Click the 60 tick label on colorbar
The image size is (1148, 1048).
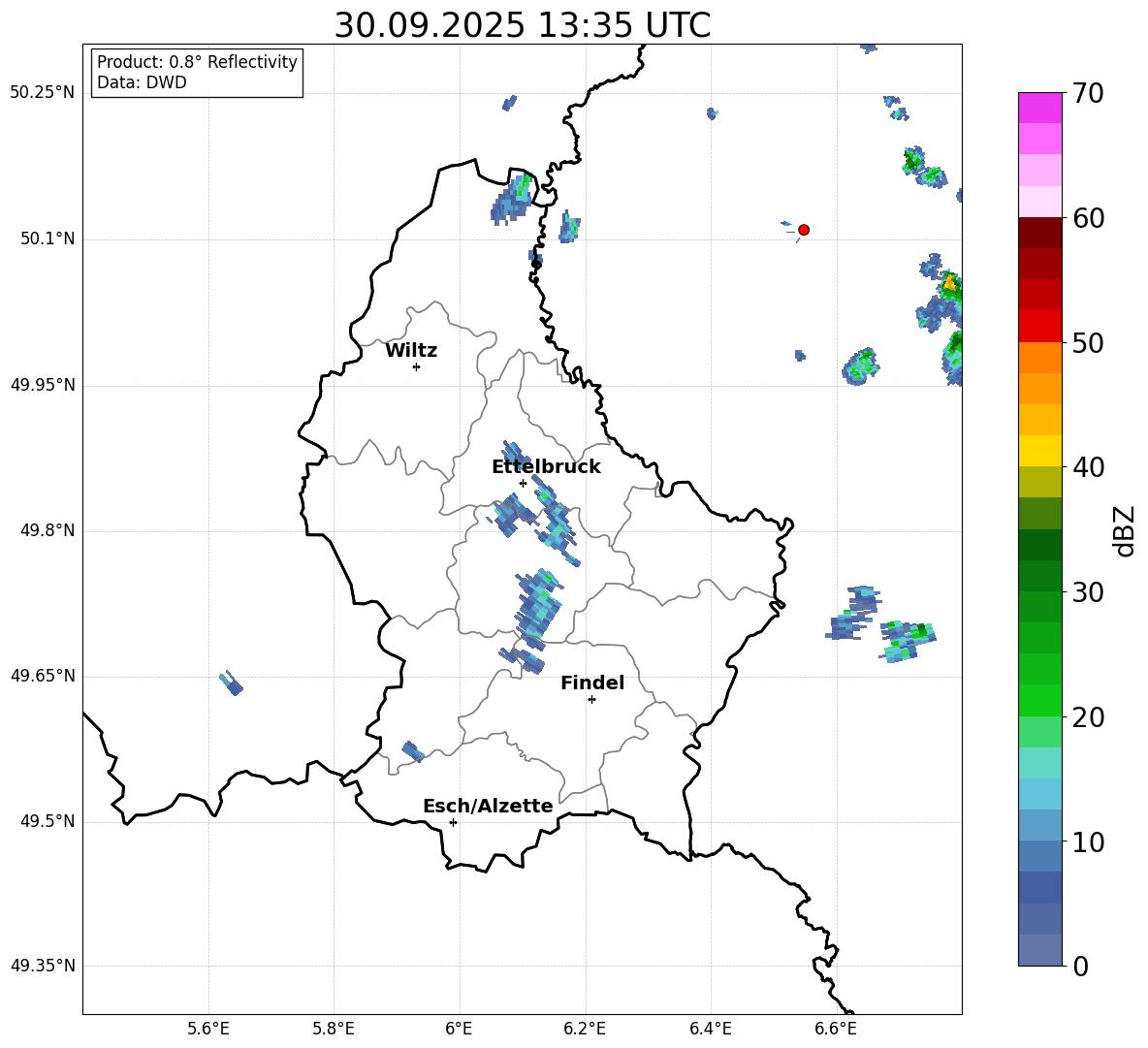1088,218
